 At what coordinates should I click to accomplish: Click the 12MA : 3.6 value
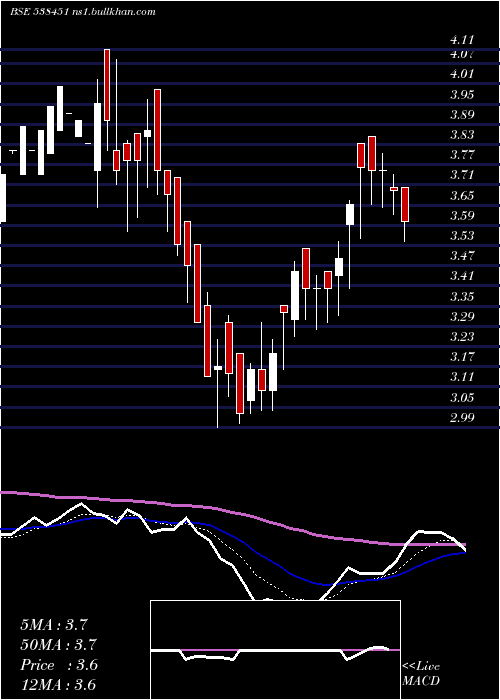pyautogui.click(x=58, y=685)
